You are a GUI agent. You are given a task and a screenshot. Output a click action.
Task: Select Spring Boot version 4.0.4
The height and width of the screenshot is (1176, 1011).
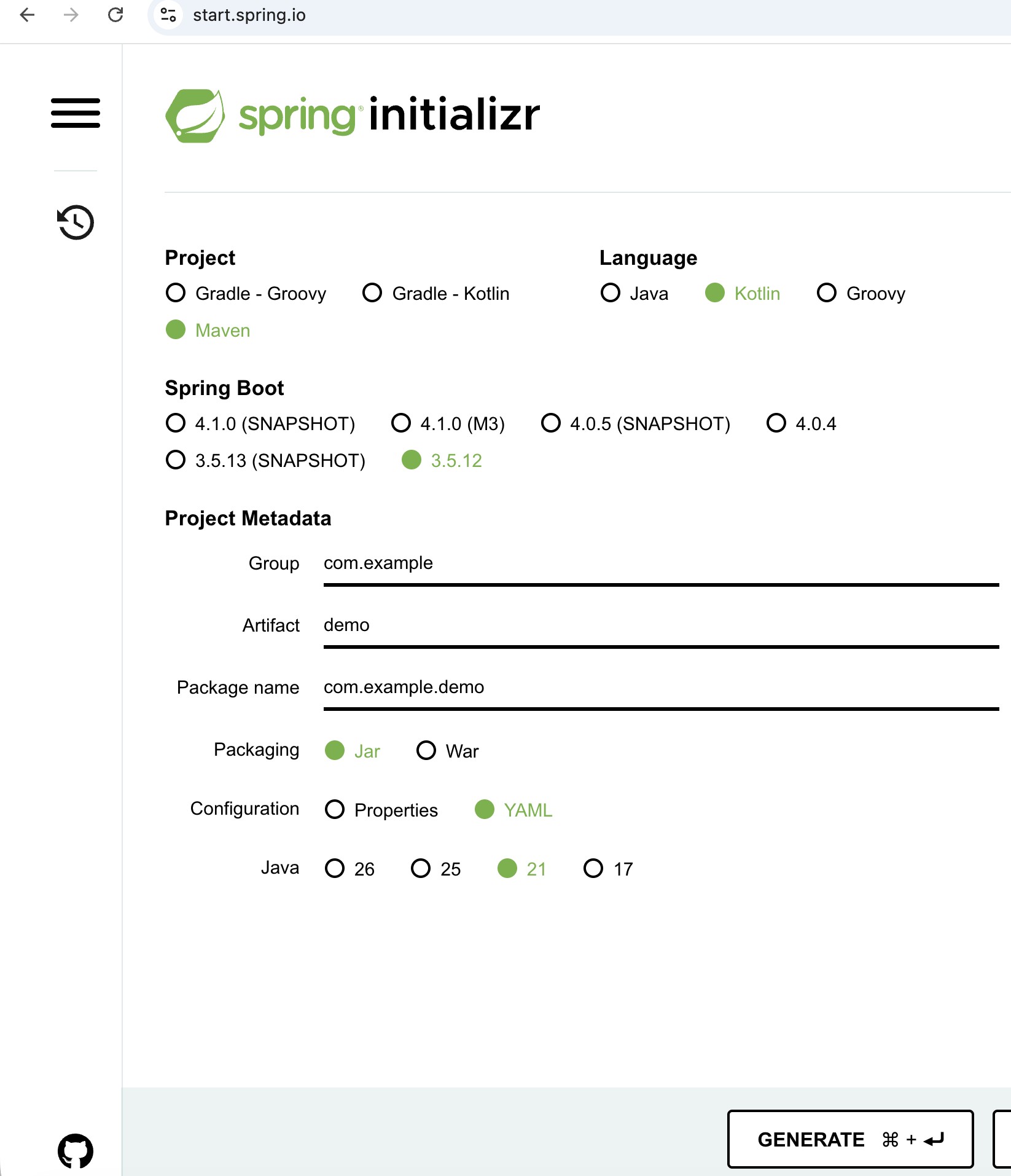pyautogui.click(x=802, y=423)
